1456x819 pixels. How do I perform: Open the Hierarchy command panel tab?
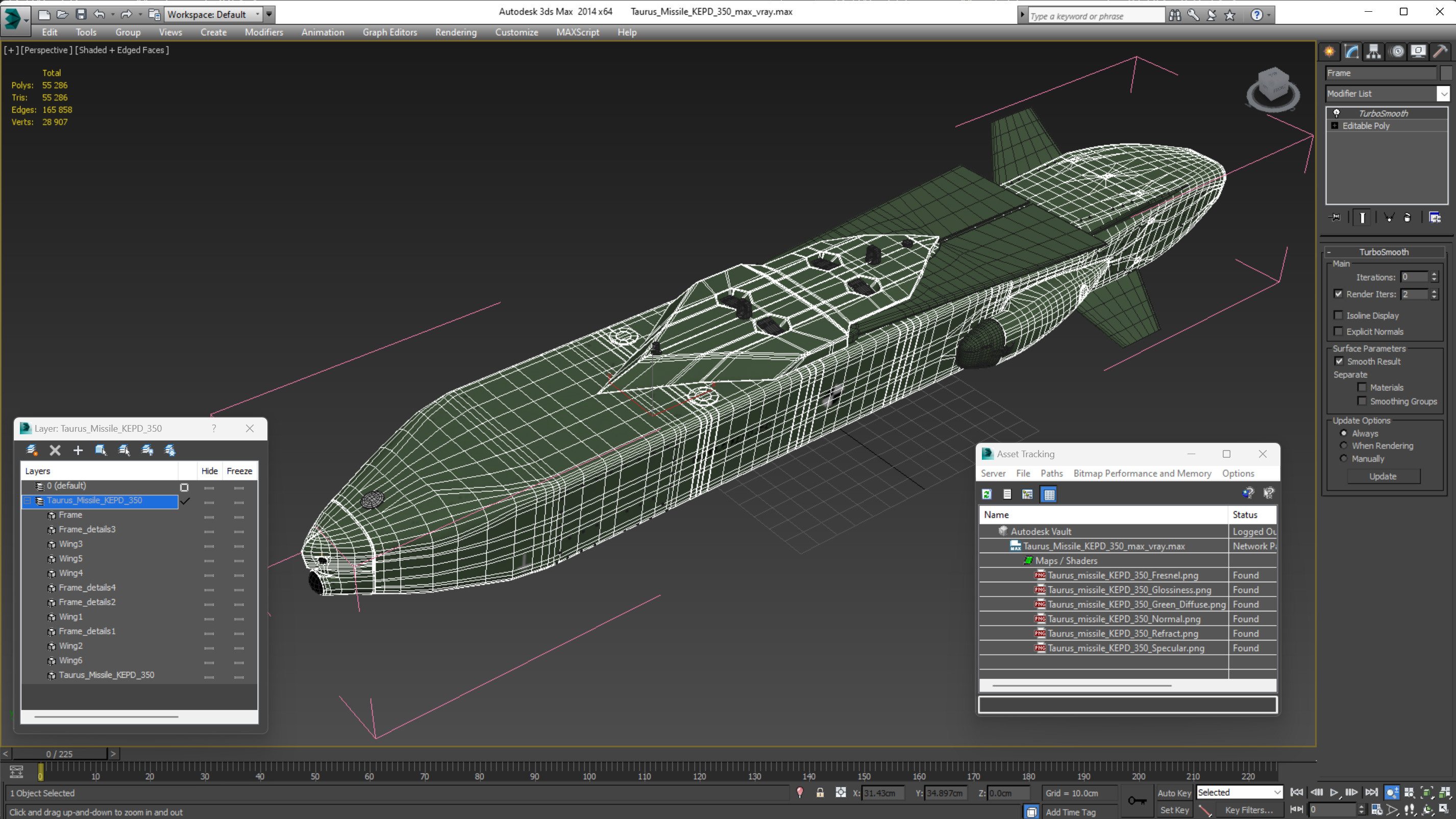(1373, 52)
